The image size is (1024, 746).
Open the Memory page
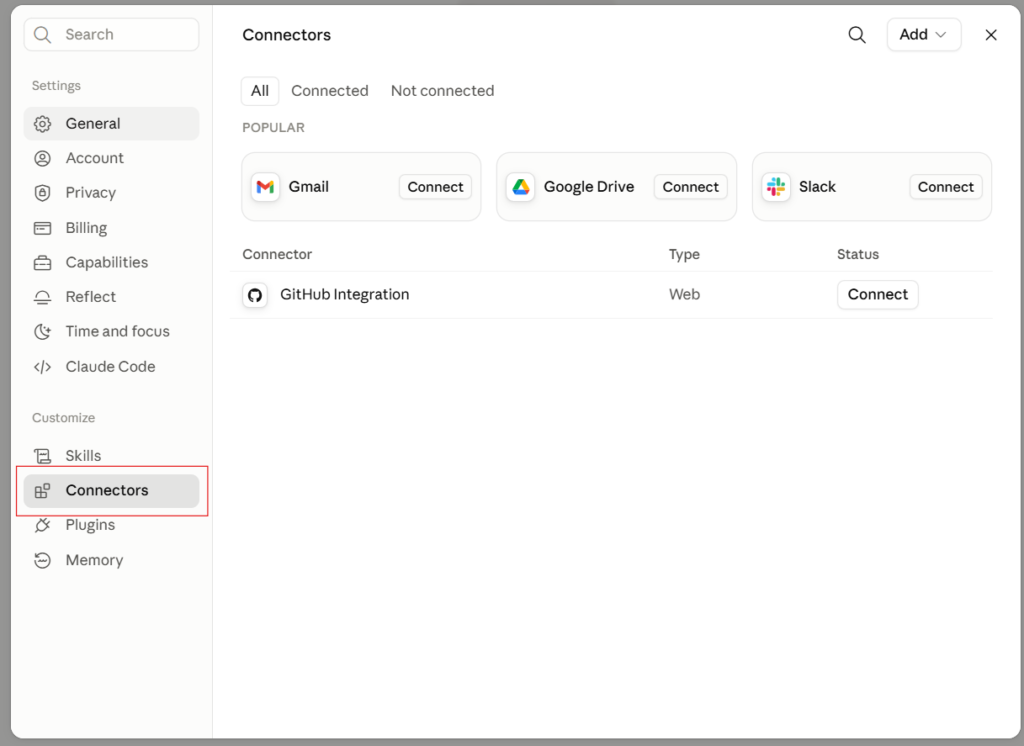(x=112, y=560)
